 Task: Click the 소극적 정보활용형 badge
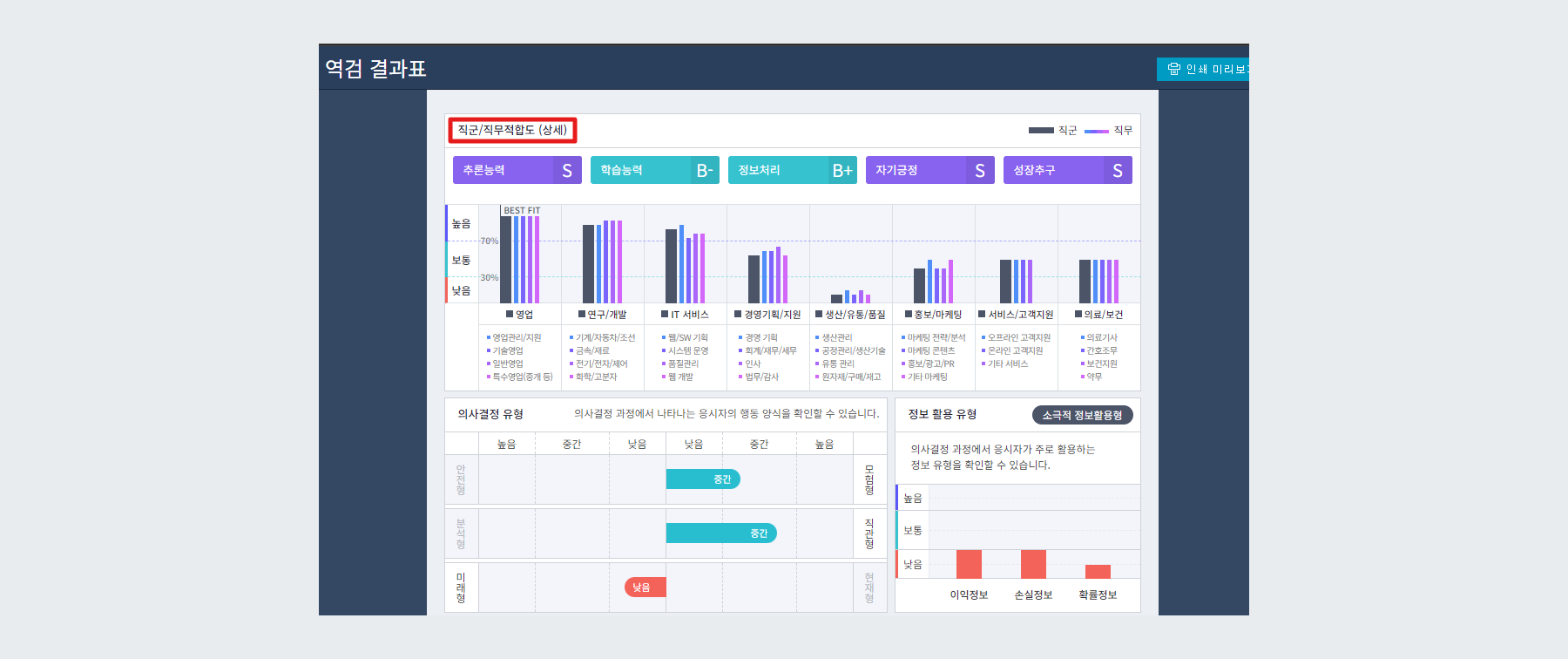click(x=1083, y=415)
